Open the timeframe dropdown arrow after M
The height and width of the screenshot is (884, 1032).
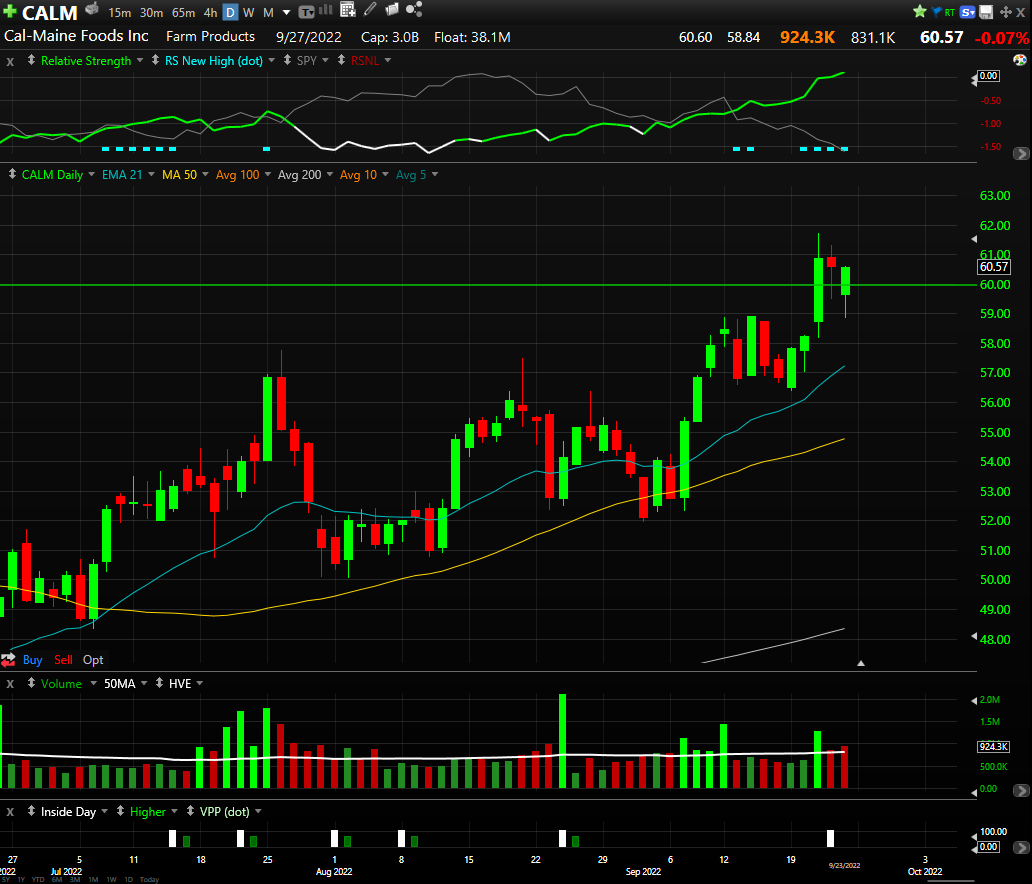tap(286, 13)
